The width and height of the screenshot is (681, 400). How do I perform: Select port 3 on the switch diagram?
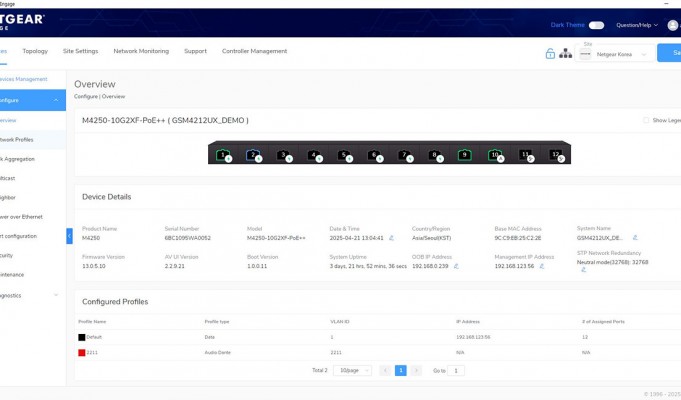[x=283, y=155]
